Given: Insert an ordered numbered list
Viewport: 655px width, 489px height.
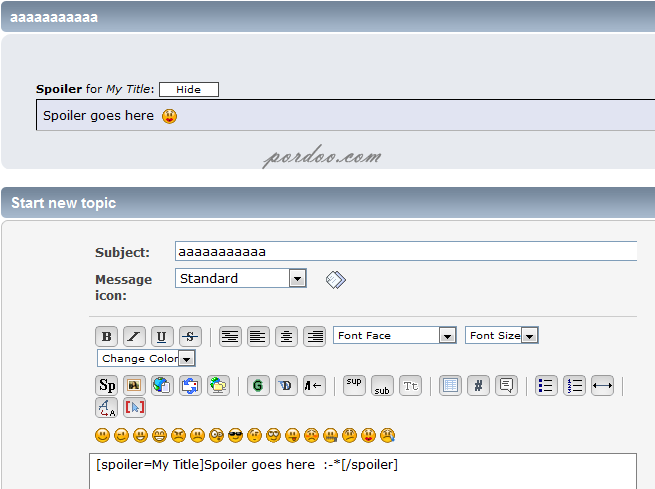Looking at the screenshot, I should [x=574, y=385].
